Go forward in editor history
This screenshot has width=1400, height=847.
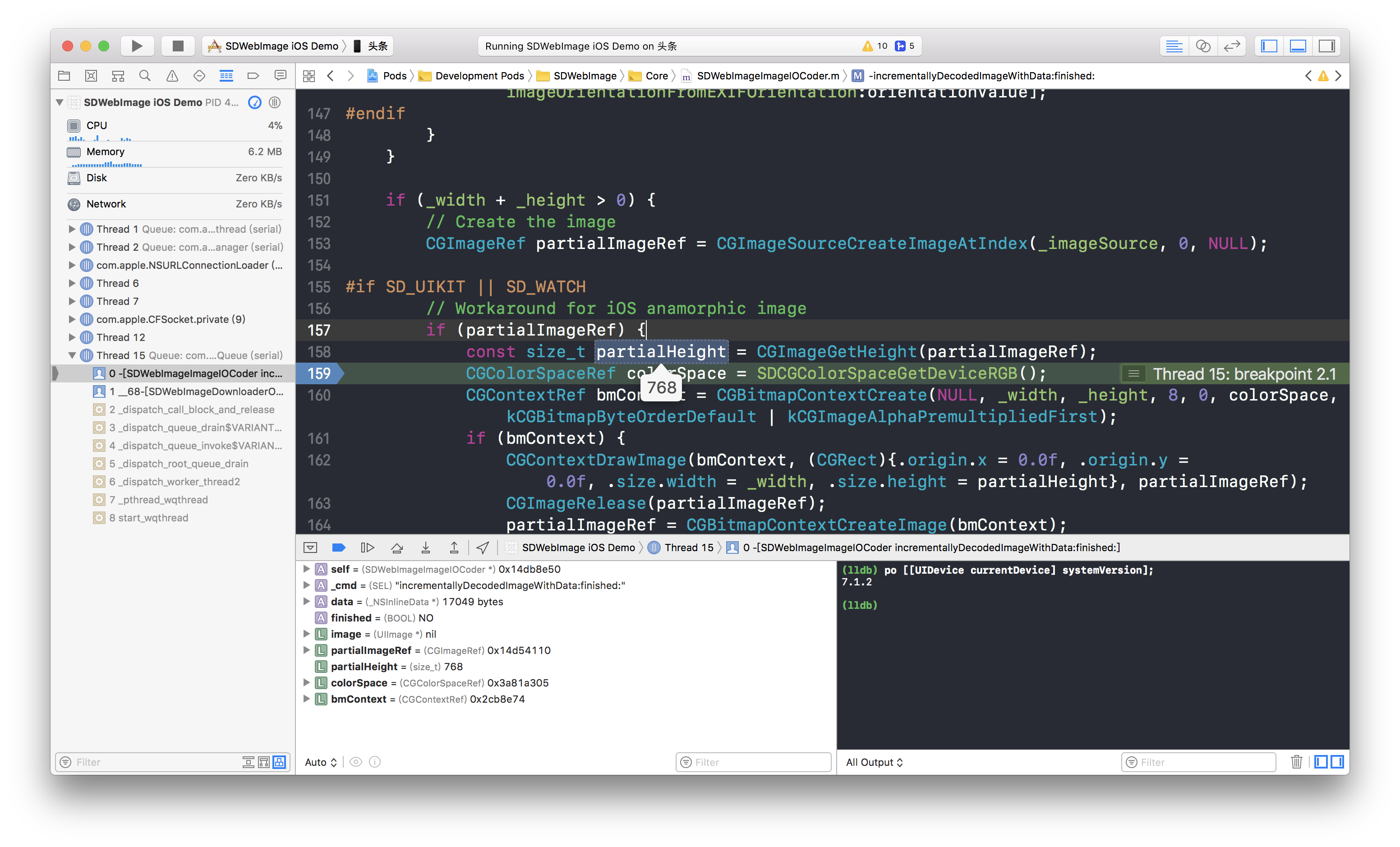351,76
